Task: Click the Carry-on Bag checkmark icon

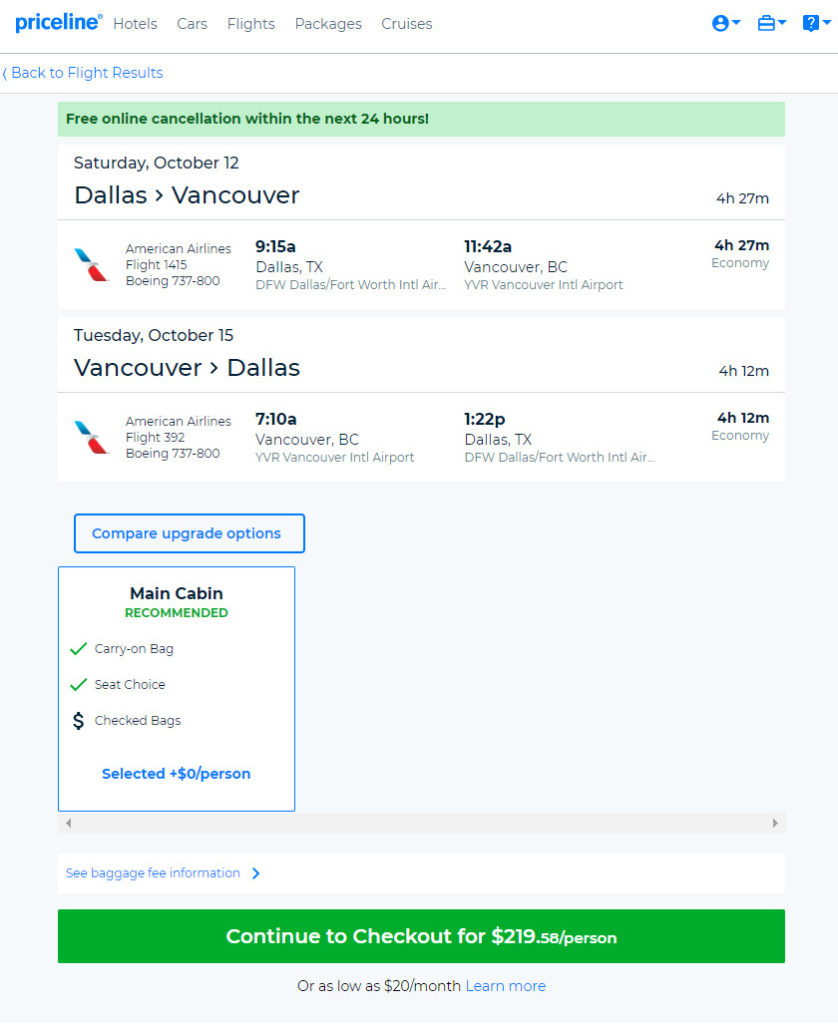Action: [x=78, y=648]
